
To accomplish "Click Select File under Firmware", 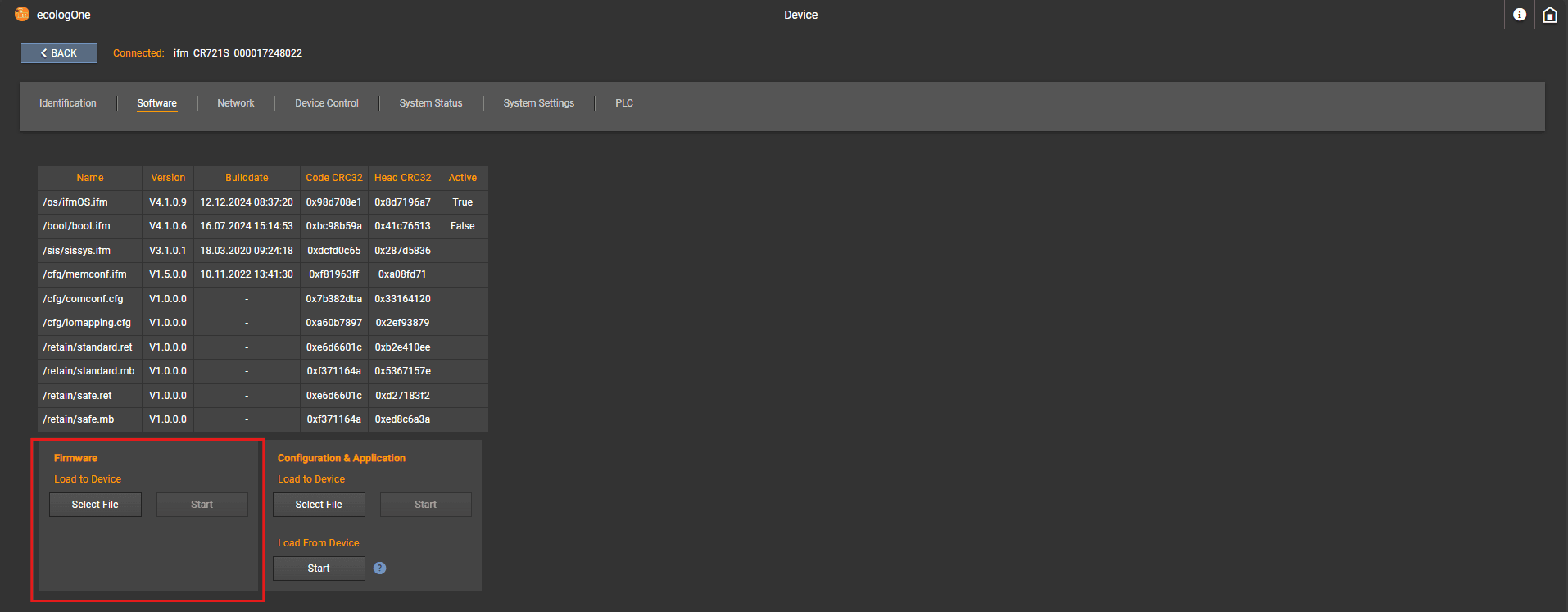I will point(95,505).
